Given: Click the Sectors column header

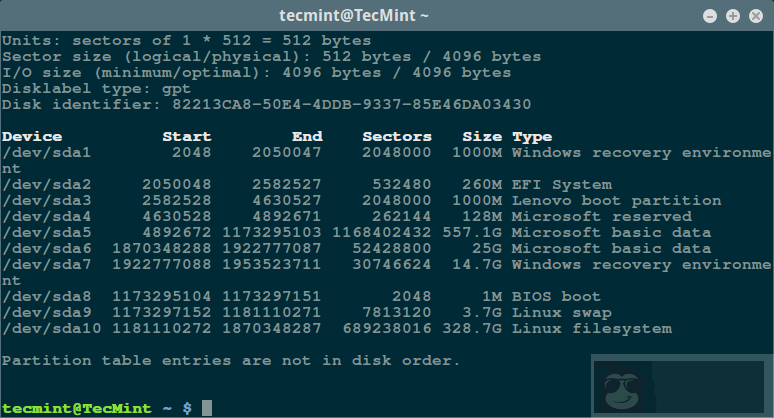Looking at the screenshot, I should click(x=397, y=137).
